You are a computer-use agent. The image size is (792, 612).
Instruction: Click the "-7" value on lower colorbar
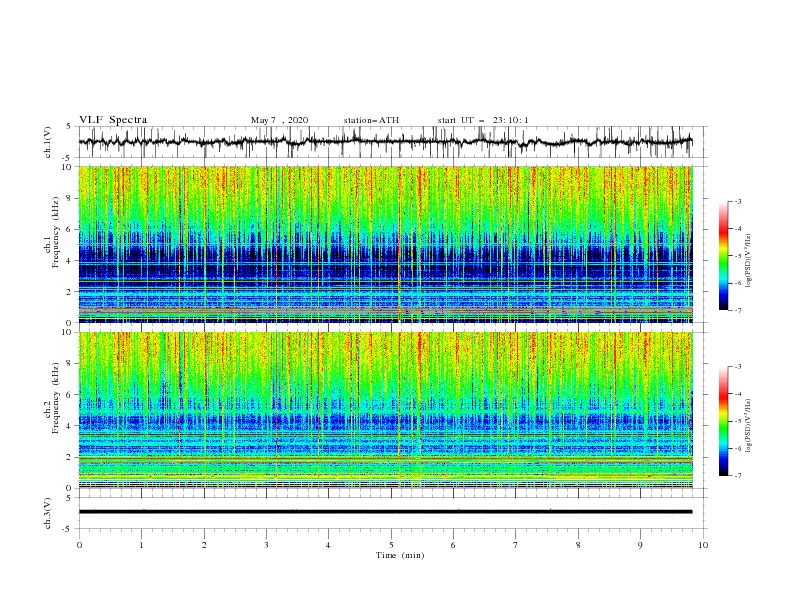(737, 476)
